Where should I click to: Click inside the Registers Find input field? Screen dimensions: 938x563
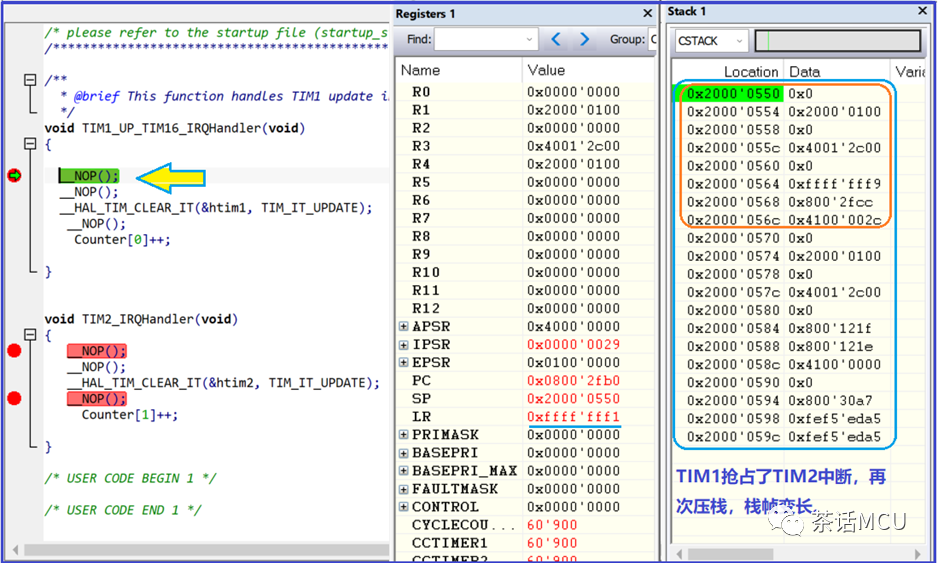click(479, 39)
